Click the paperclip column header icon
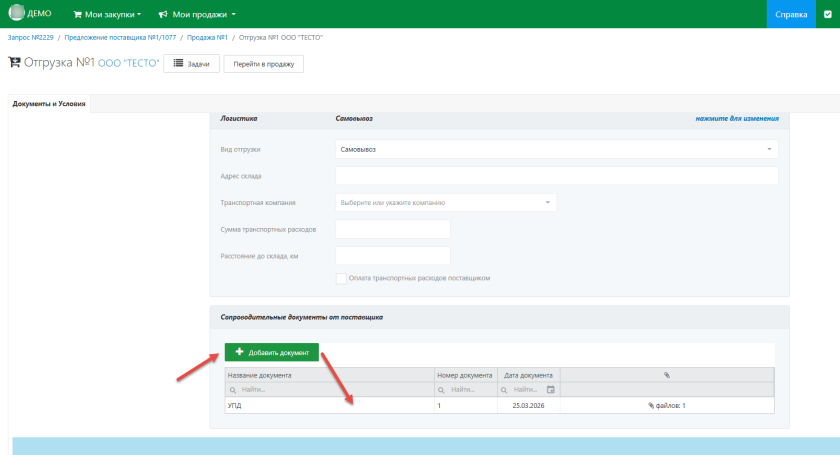The width and height of the screenshot is (840, 455). [x=667, y=375]
